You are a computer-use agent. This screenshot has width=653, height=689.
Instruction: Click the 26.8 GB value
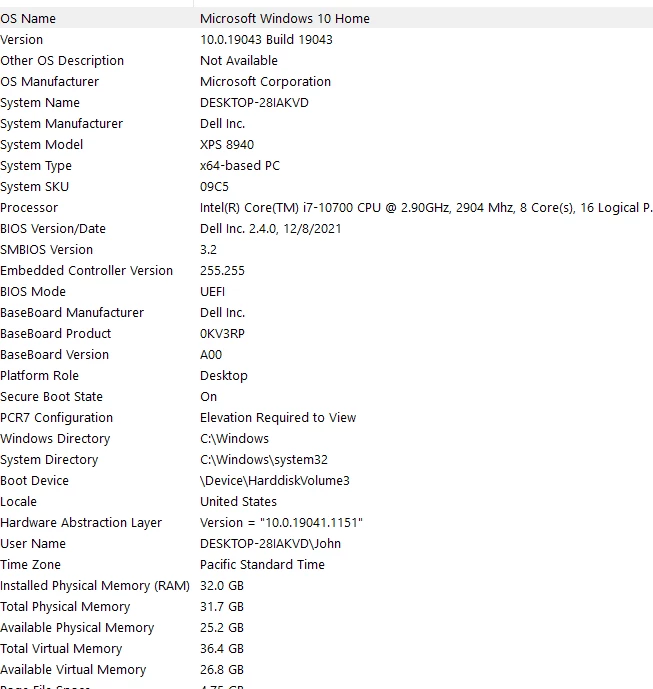[x=222, y=670]
